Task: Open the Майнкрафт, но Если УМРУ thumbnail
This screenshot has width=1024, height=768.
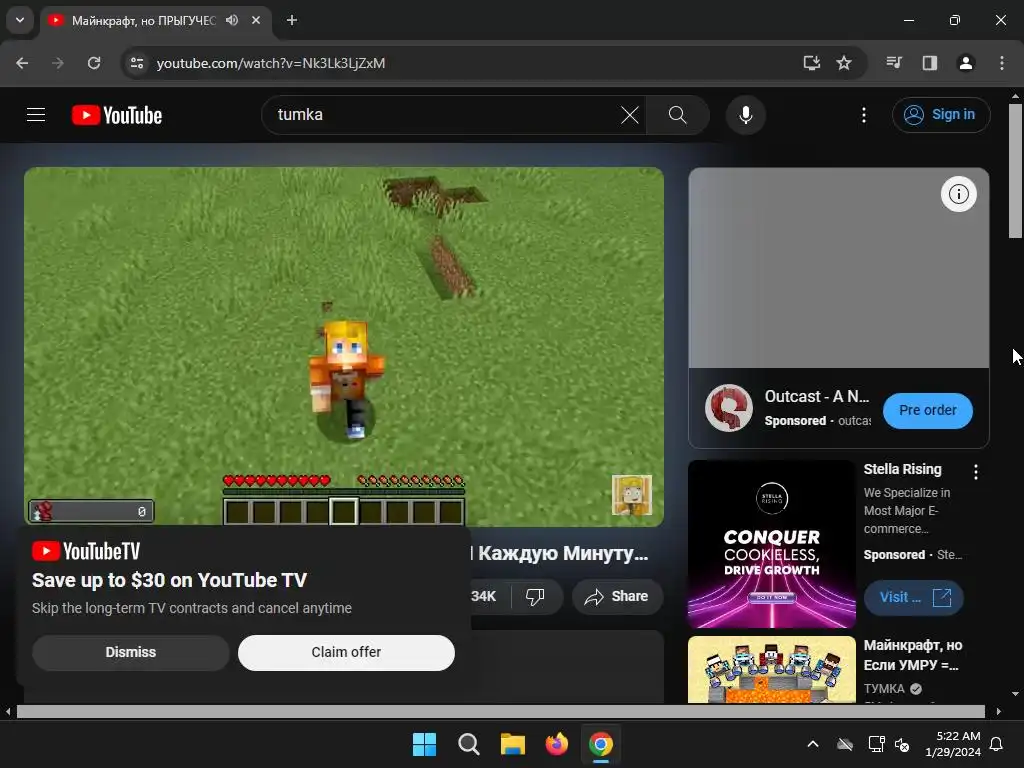Action: 772,670
